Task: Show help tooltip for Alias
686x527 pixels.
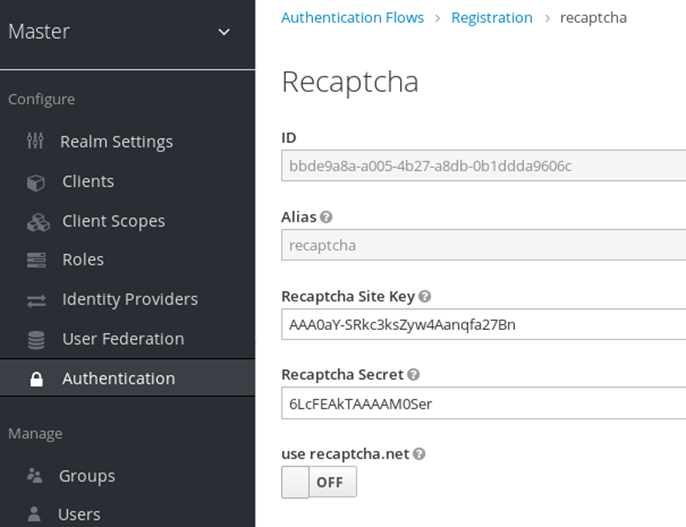Action: (326, 217)
